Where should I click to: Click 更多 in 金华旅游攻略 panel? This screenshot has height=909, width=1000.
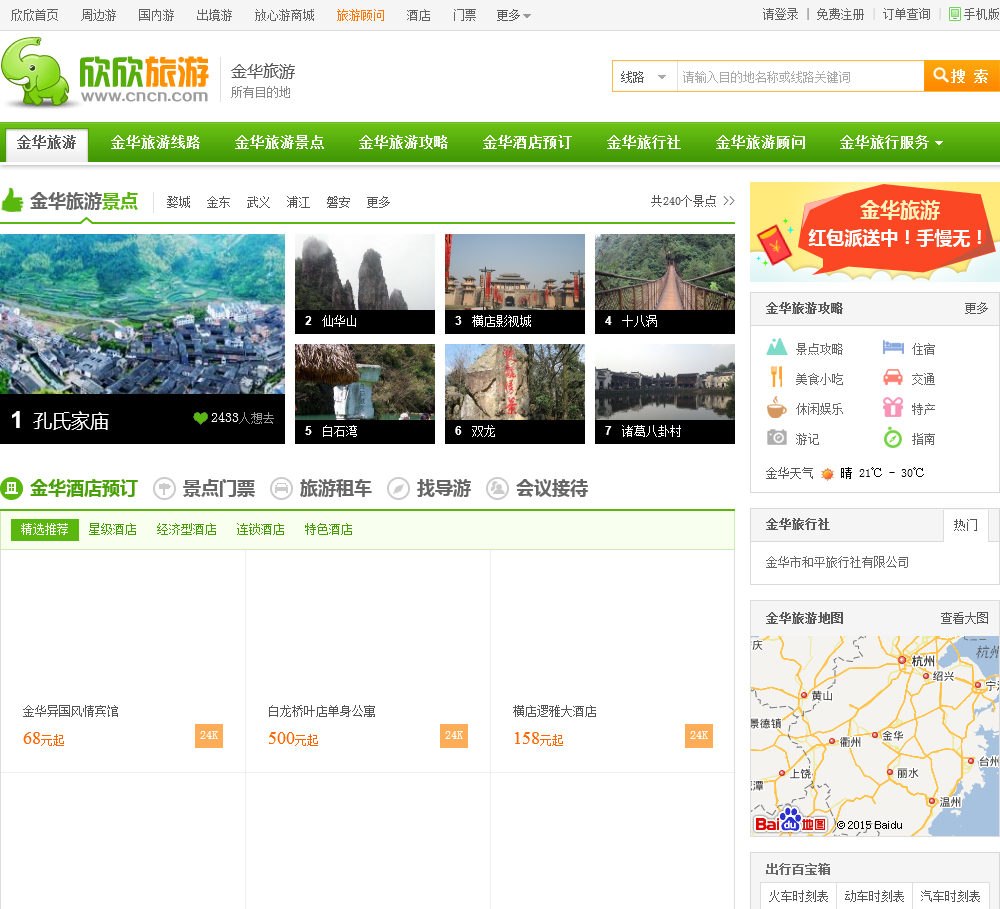976,309
